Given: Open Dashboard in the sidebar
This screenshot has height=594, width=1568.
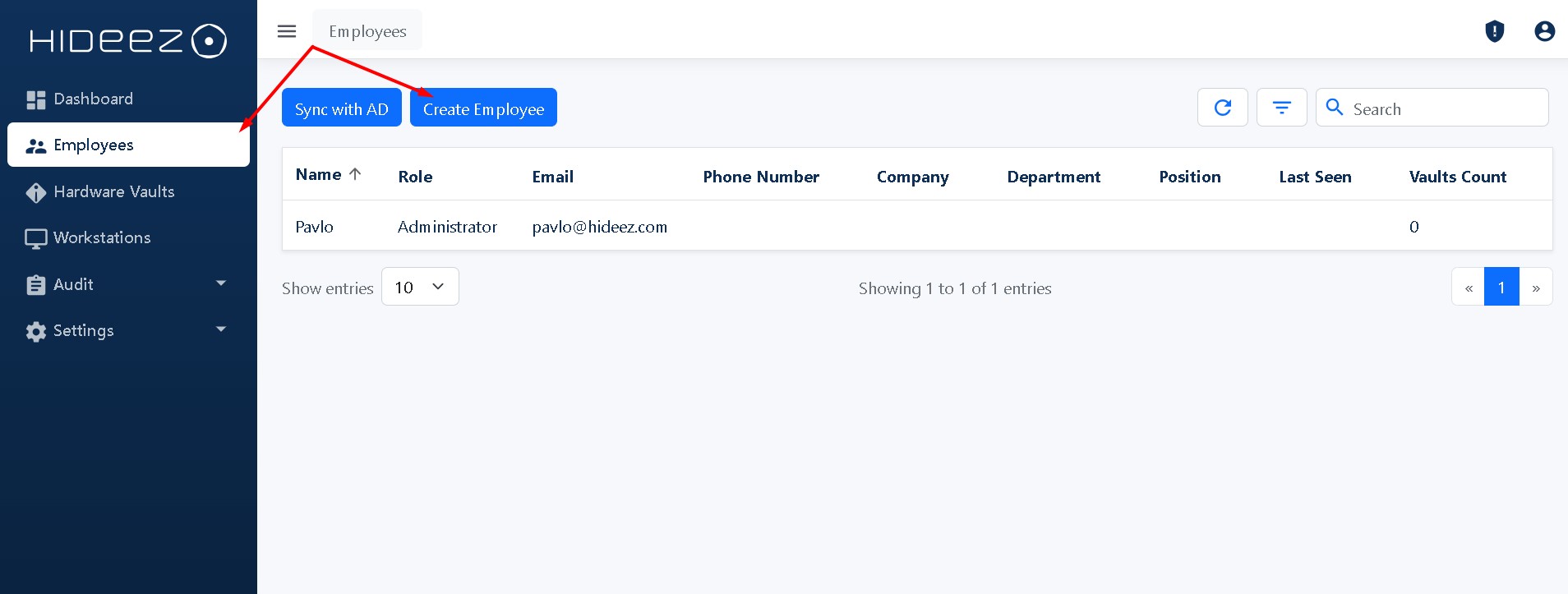Looking at the screenshot, I should tap(128, 99).
